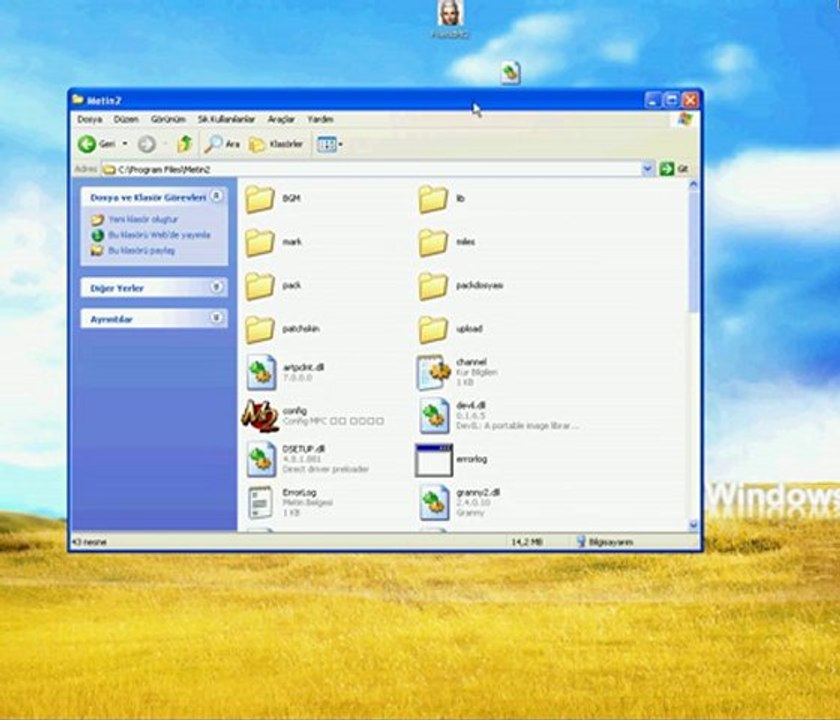Open the Düzen menu
The height and width of the screenshot is (720, 840).
pos(126,119)
